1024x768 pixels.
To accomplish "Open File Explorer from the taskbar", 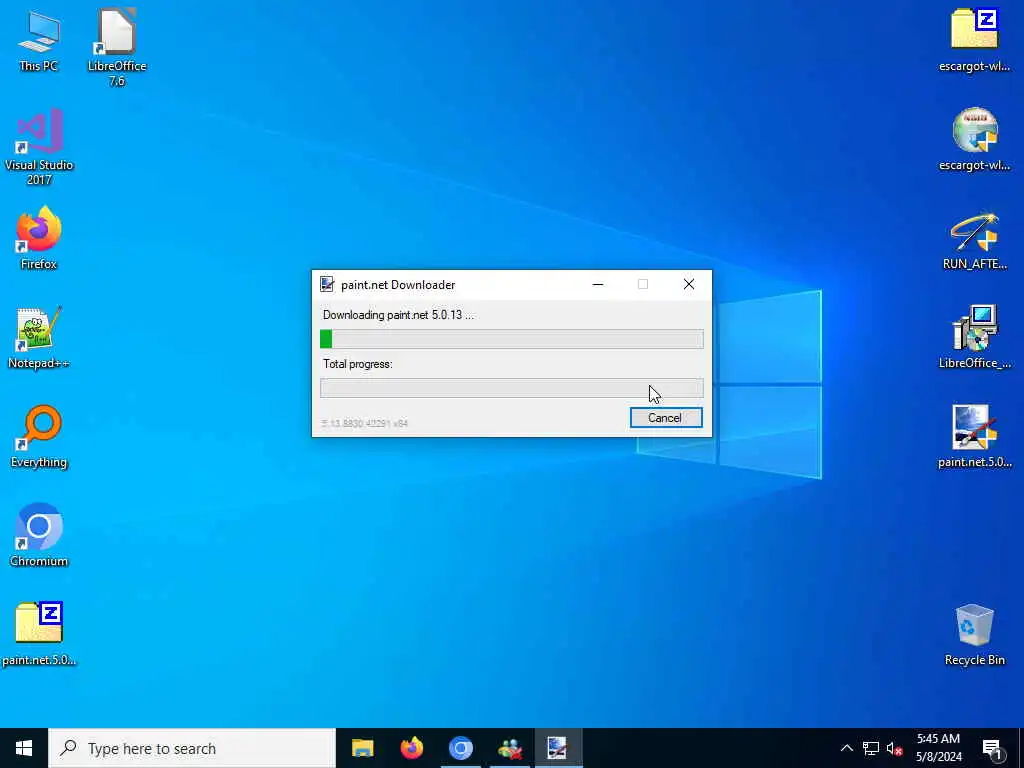I will pyautogui.click(x=362, y=748).
